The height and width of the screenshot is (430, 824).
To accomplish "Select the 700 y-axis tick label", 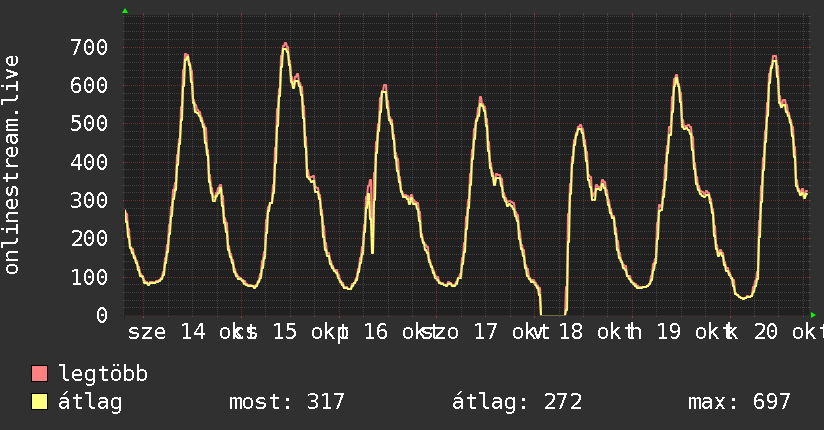I will (x=89, y=47).
